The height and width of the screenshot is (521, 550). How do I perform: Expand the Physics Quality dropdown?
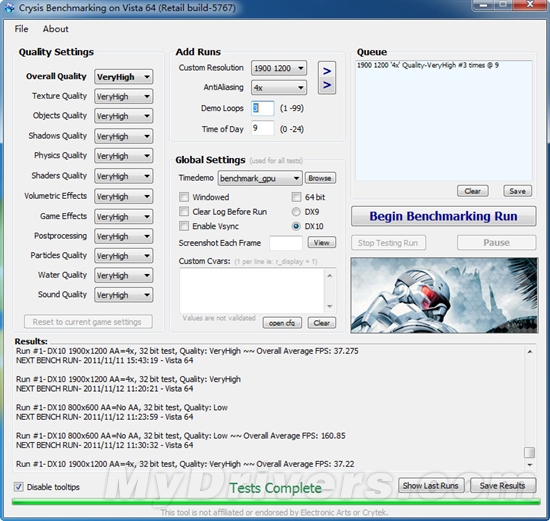click(123, 156)
